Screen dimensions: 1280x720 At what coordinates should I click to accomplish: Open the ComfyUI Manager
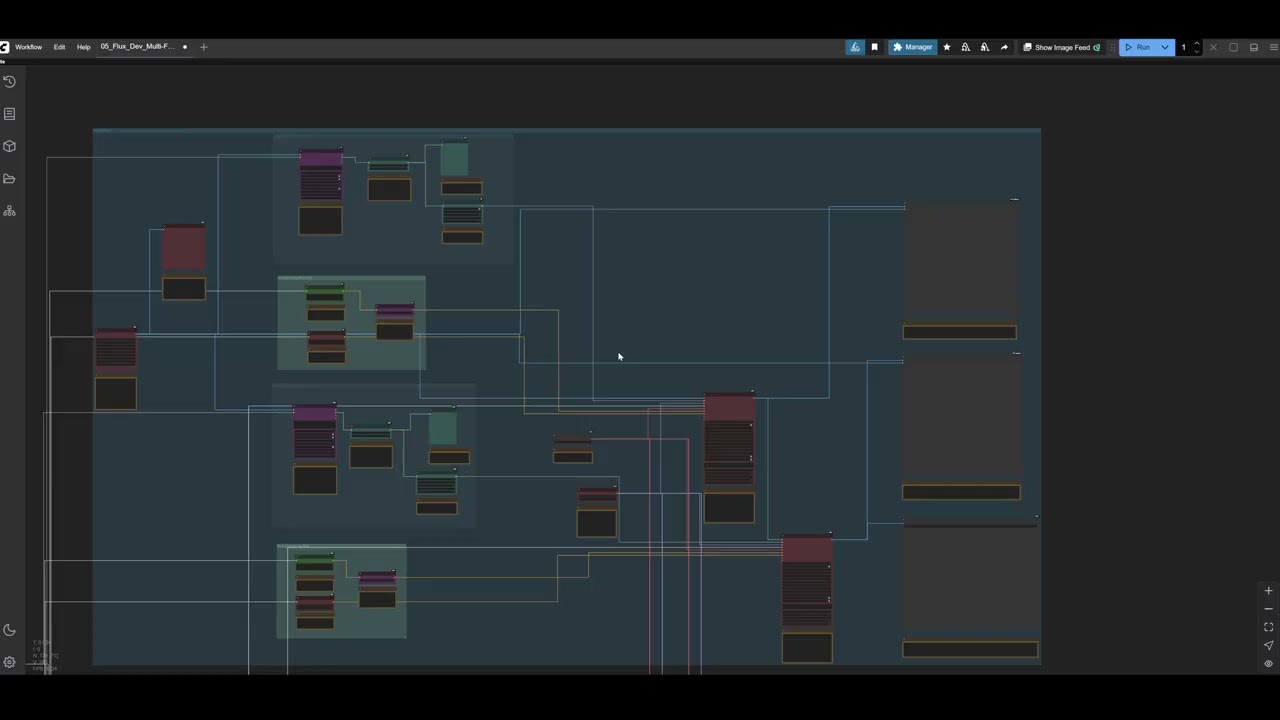tap(913, 47)
